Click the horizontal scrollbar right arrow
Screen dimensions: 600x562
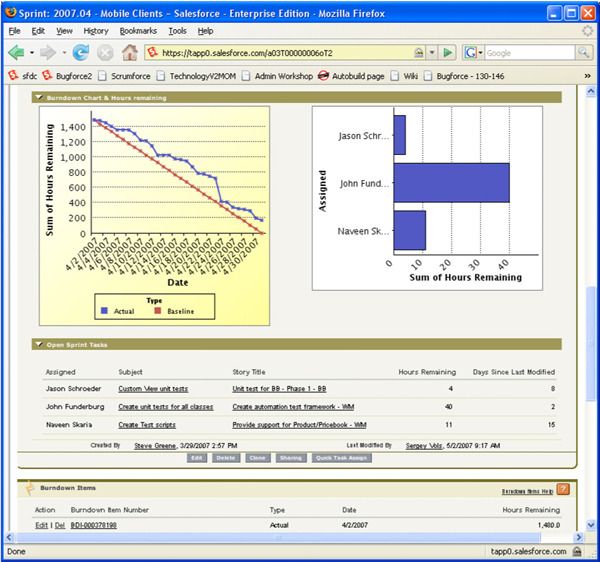tap(579, 538)
